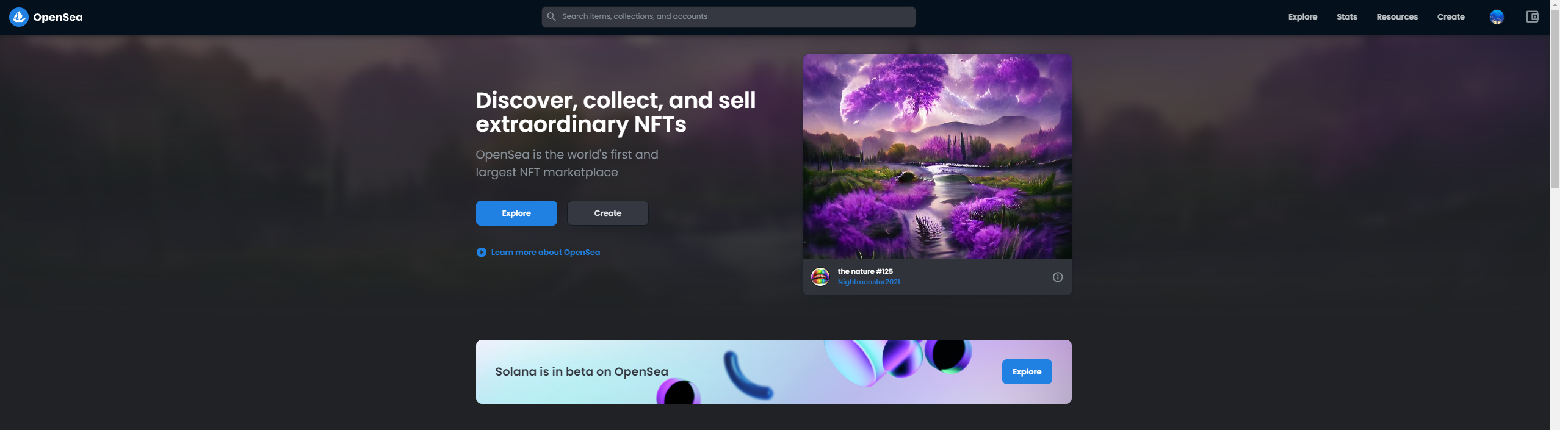Open the nature #125 title
Screen dimensions: 1568x430
coord(865,271)
